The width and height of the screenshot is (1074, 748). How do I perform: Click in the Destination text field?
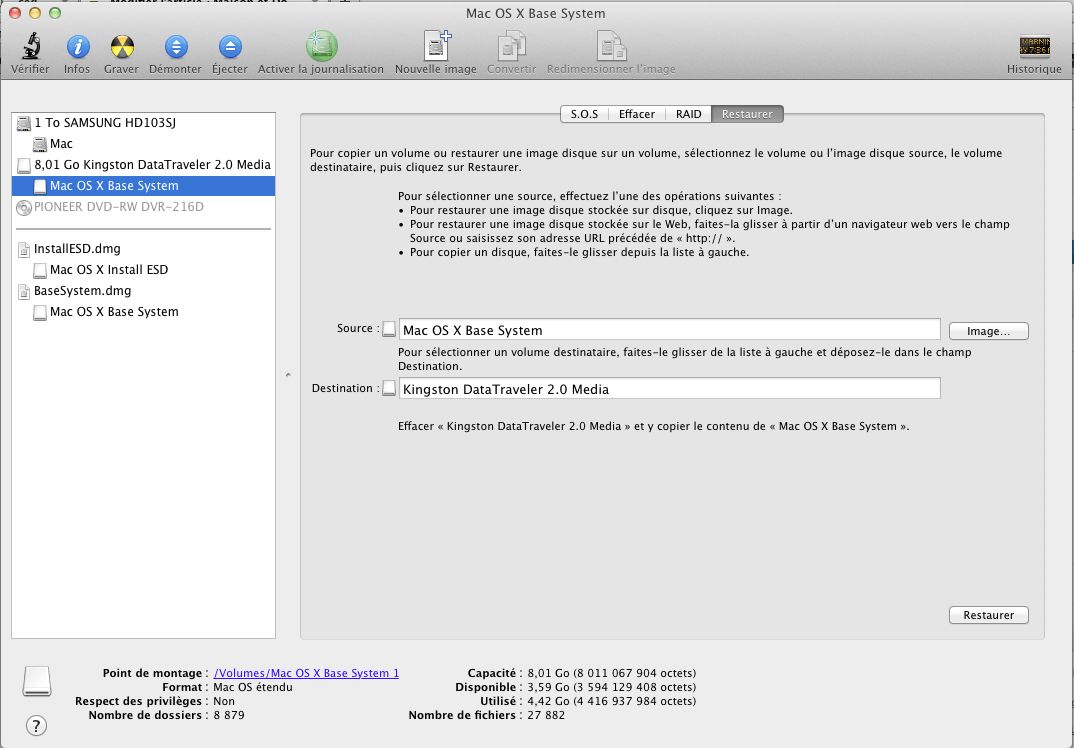pos(669,388)
